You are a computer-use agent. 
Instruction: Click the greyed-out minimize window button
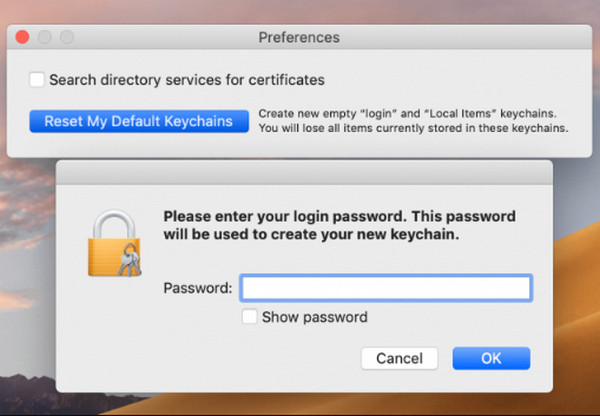coord(45,37)
